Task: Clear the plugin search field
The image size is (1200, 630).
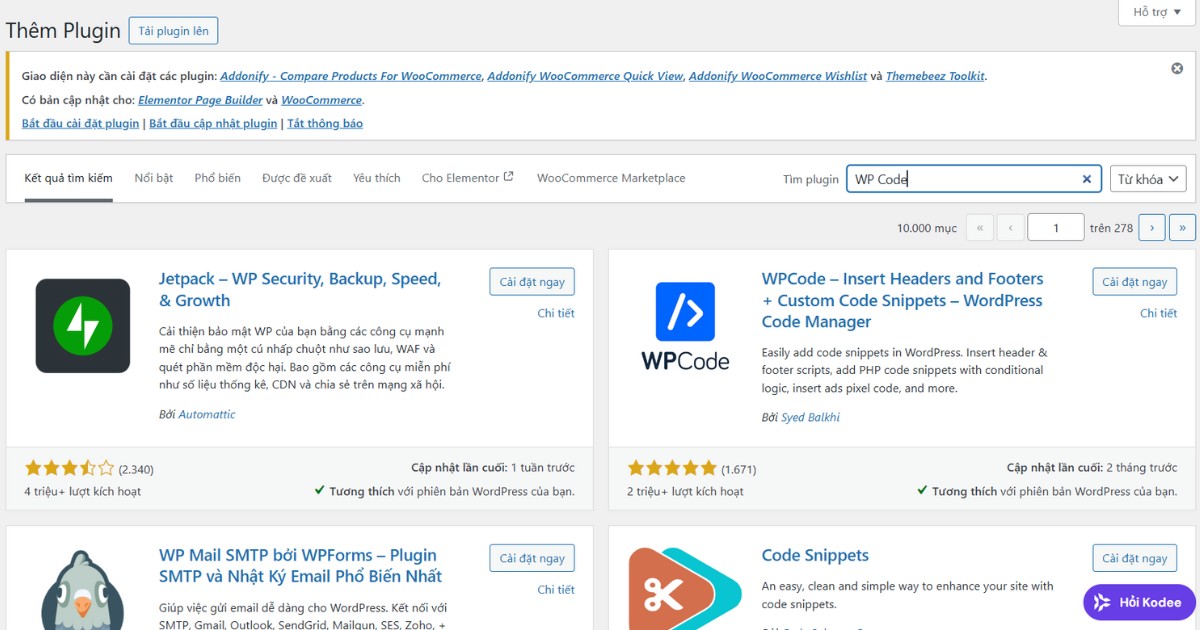Action: click(1087, 179)
